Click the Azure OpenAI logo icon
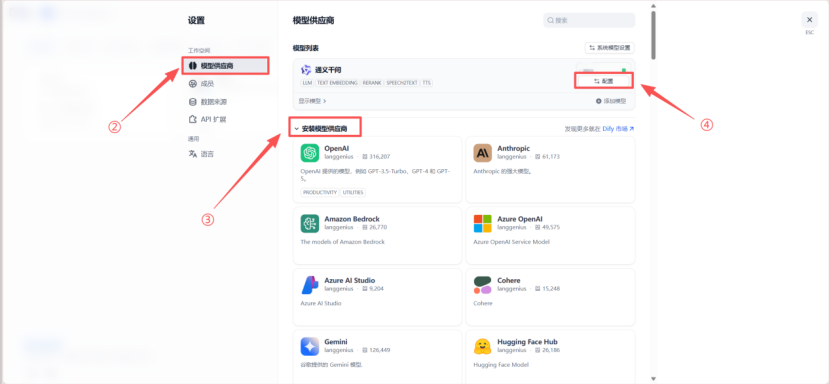Viewport: 829px width, 384px height. pyautogui.click(x=482, y=223)
